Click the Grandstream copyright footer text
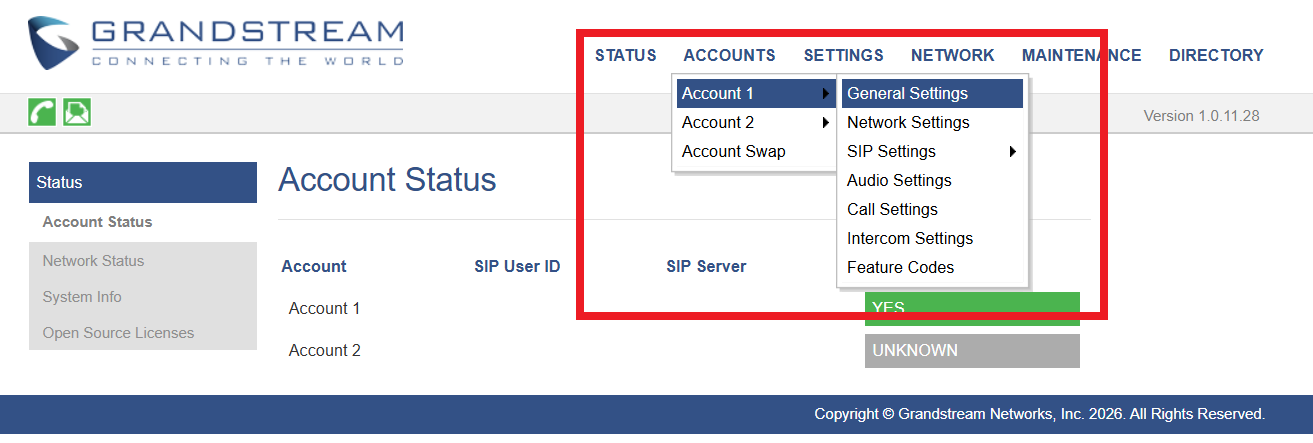This screenshot has height=443, width=1313. pyautogui.click(x=1040, y=413)
